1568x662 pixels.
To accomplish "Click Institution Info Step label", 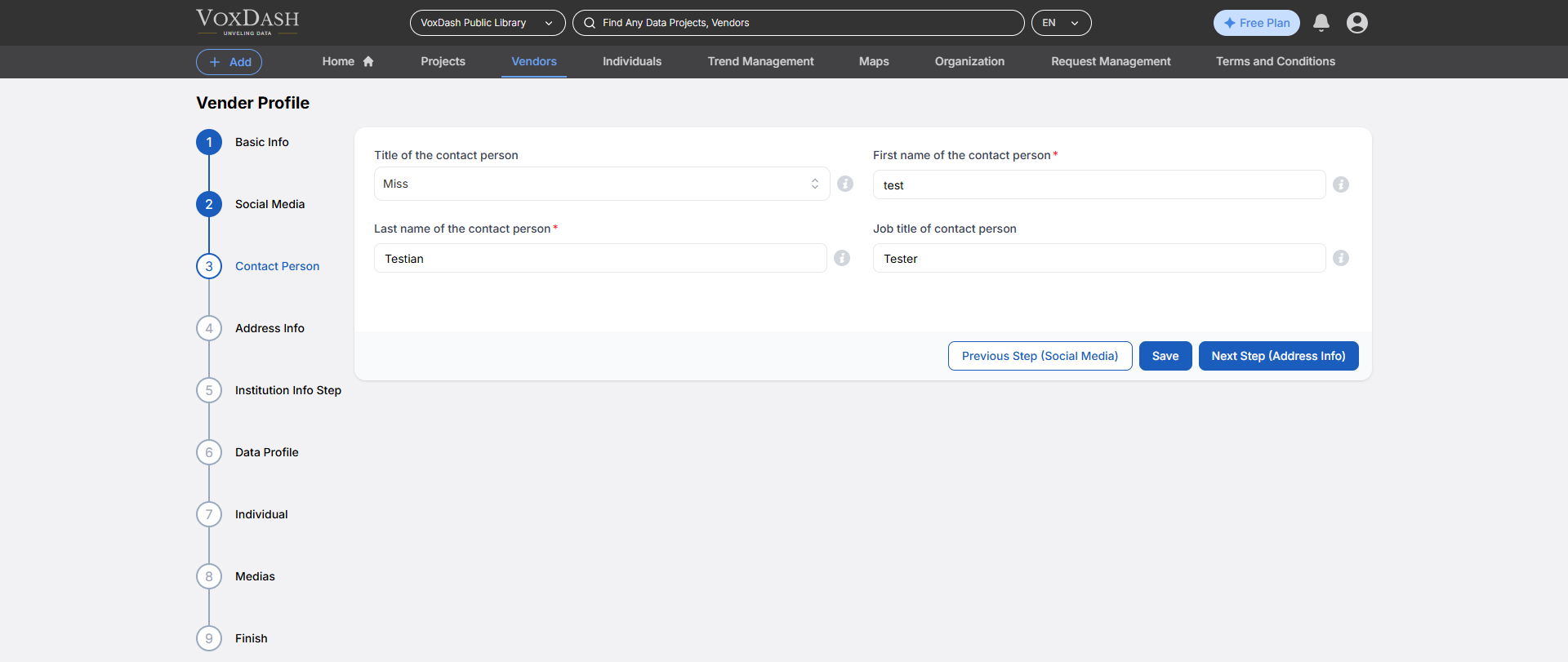I will click(x=288, y=390).
